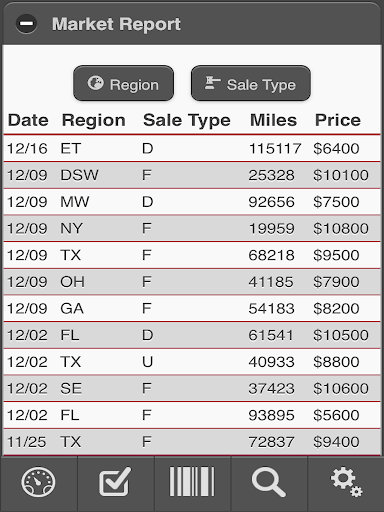Select the 12/16 ET row

coord(192,148)
